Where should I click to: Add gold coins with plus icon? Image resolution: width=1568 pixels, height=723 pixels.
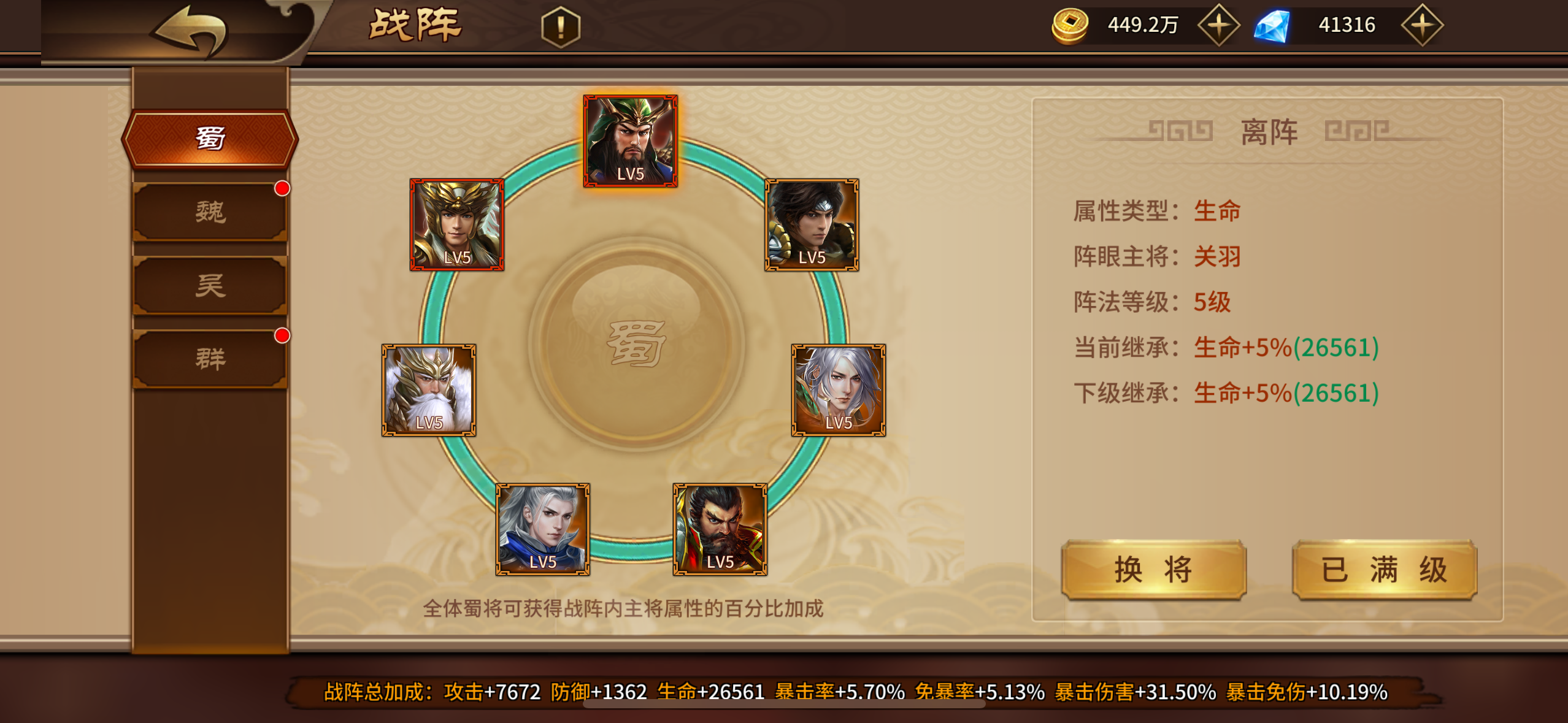pyautogui.click(x=1218, y=25)
